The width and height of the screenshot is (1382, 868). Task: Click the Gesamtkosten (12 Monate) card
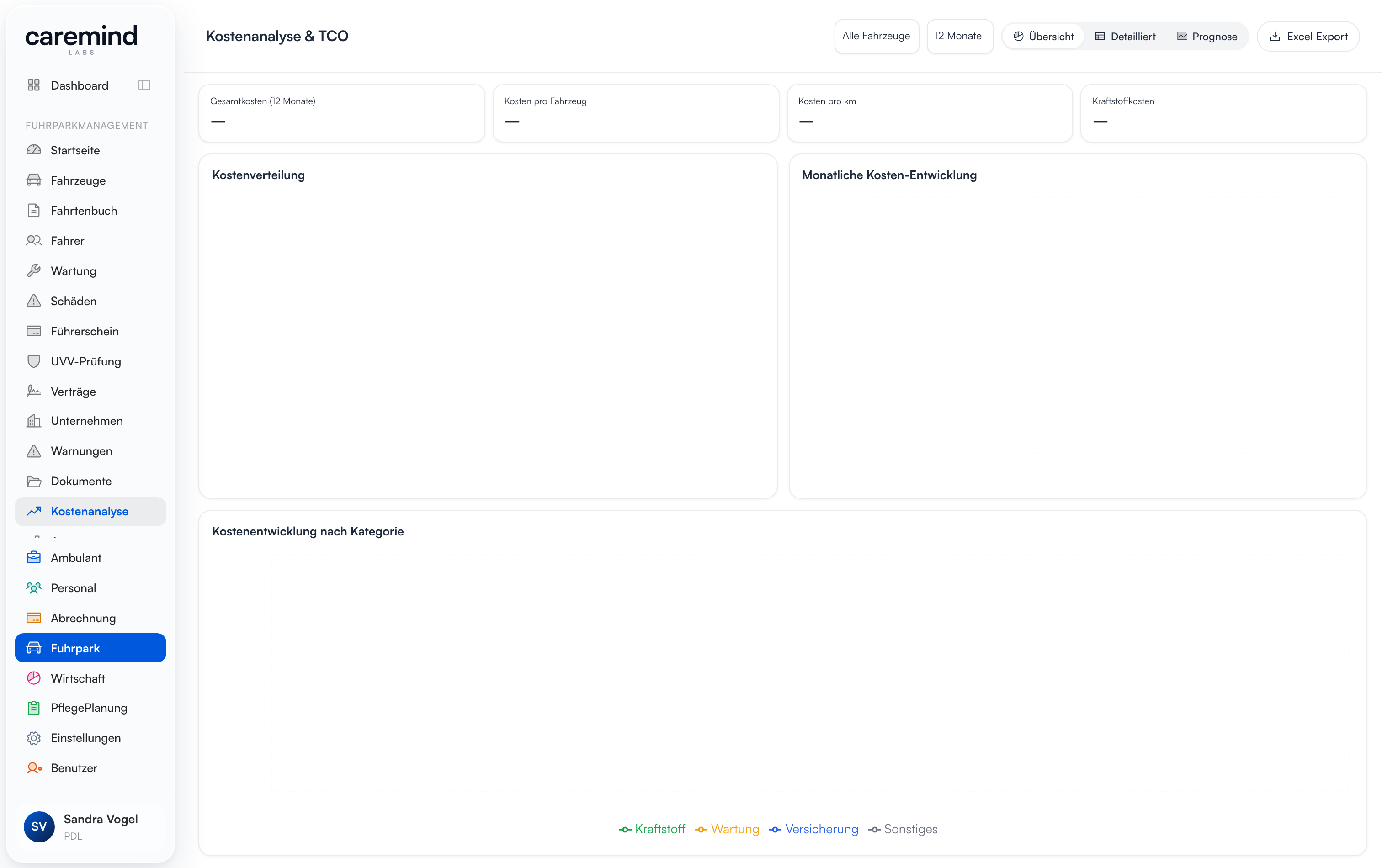pos(341,113)
